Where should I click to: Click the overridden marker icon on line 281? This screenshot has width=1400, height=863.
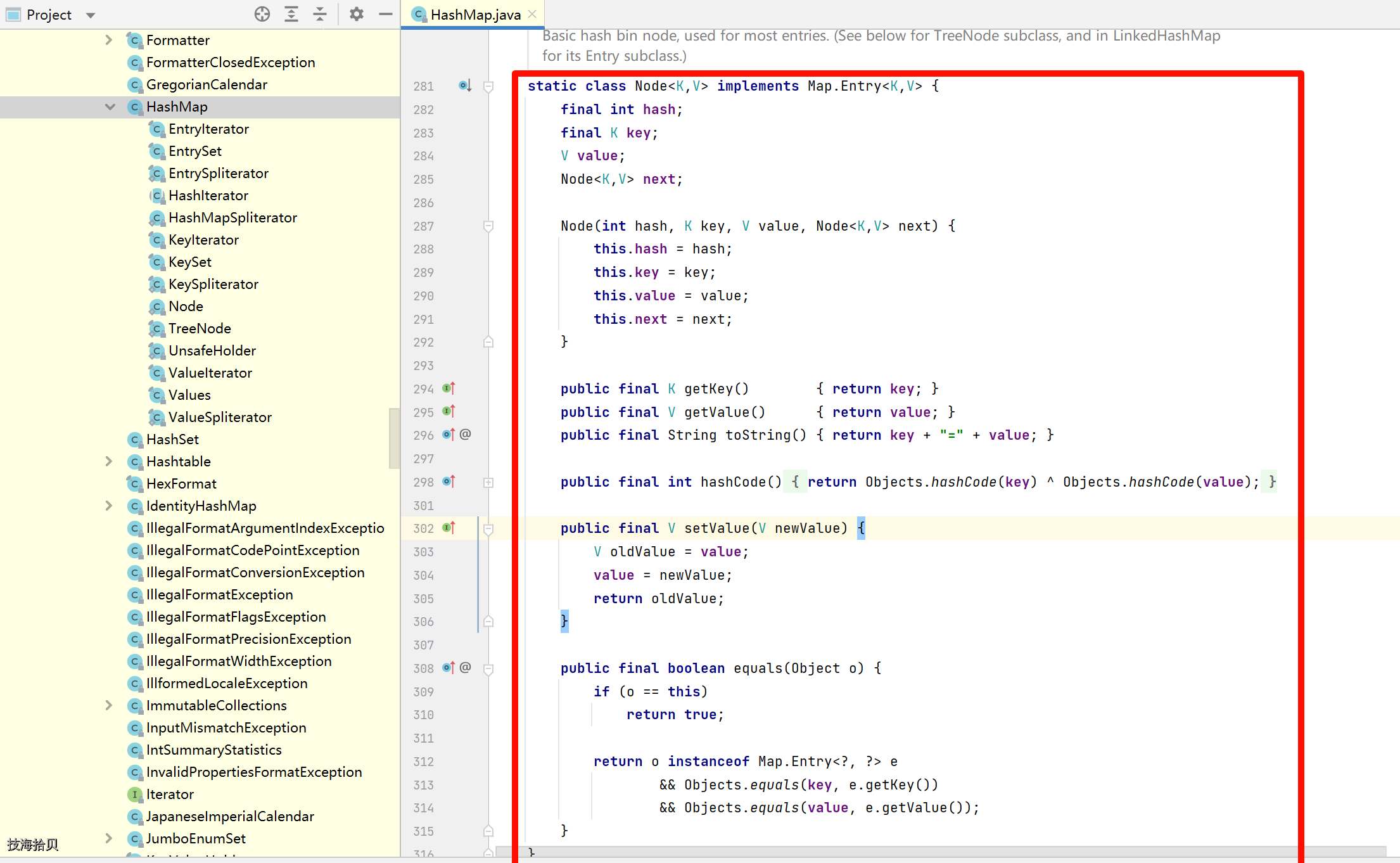(465, 86)
